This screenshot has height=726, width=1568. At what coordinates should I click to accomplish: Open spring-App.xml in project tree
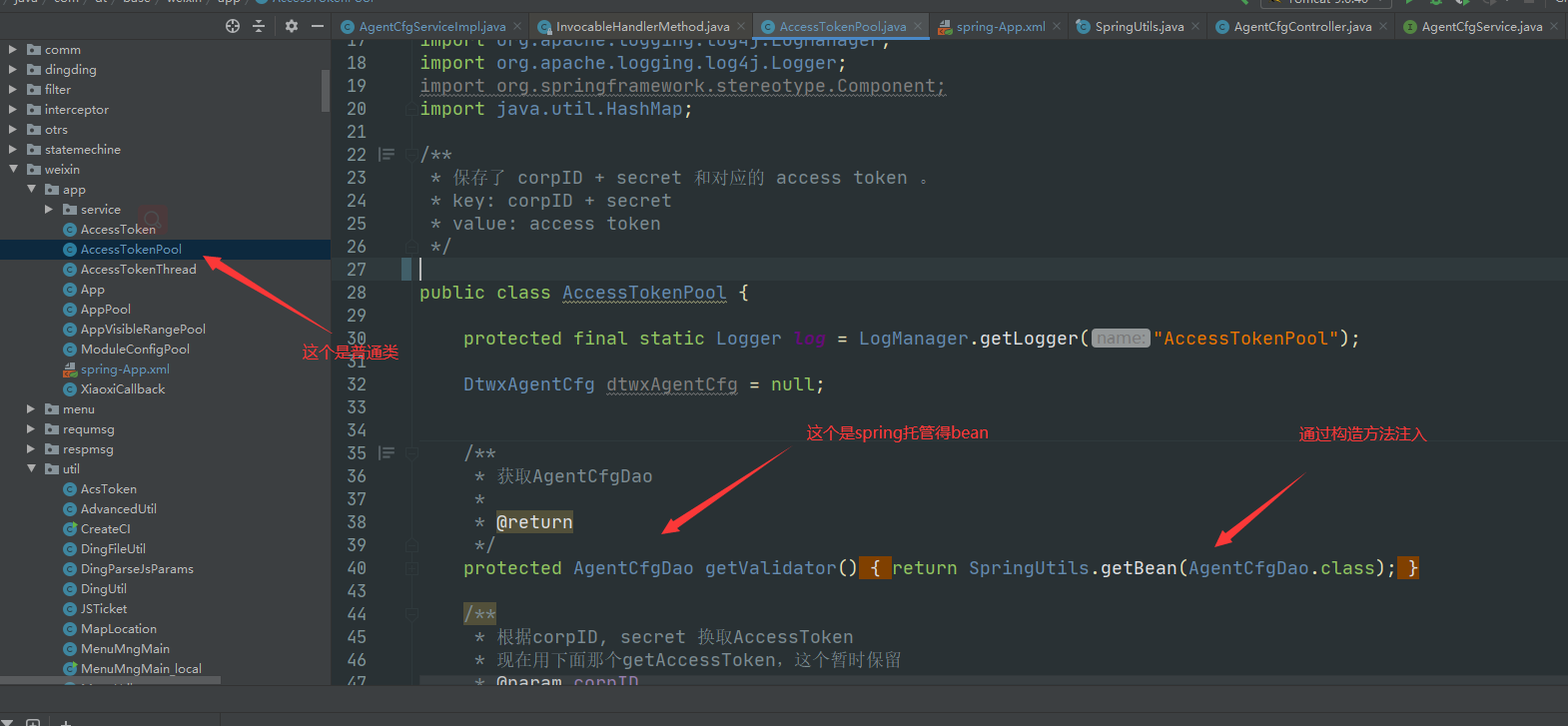point(125,368)
